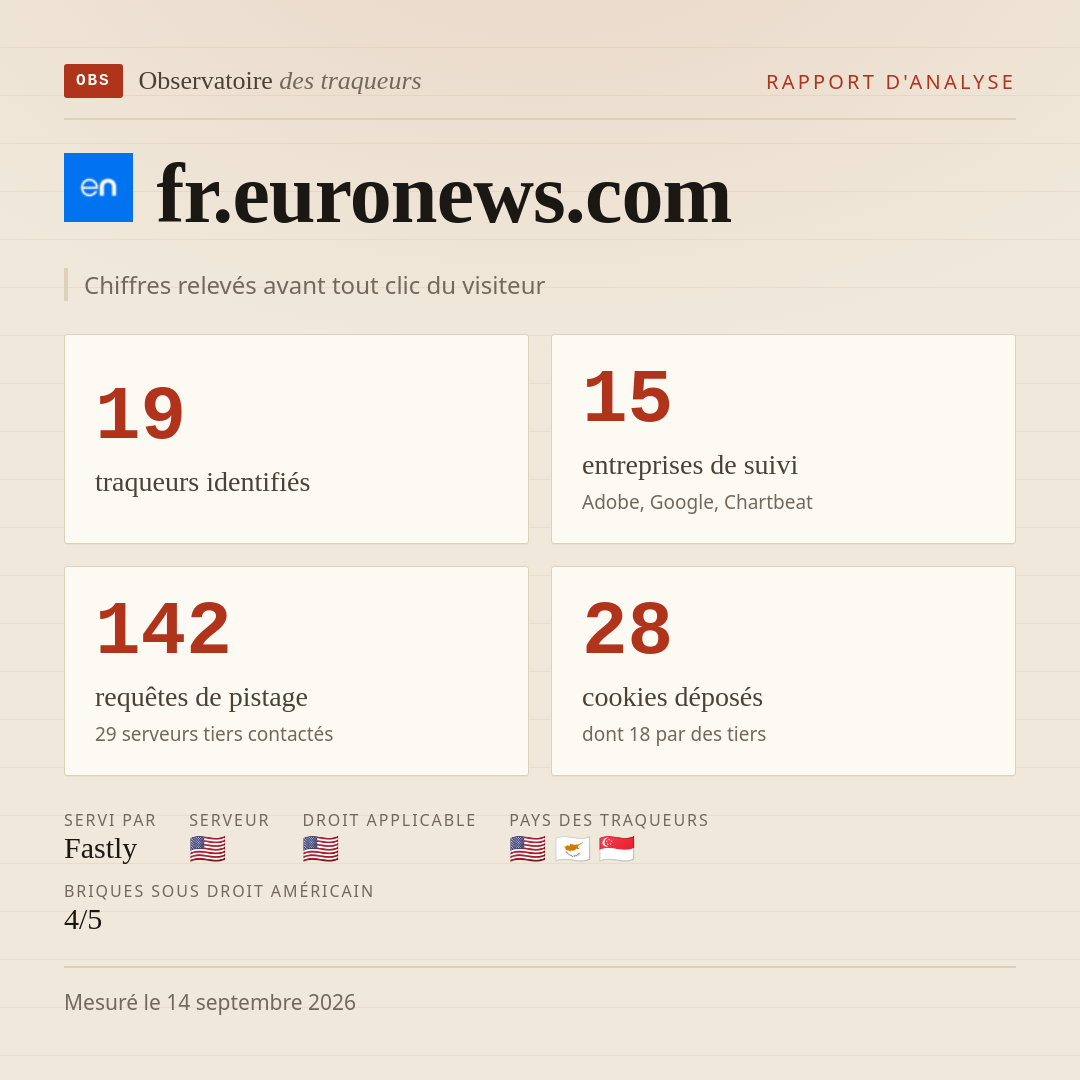The height and width of the screenshot is (1080, 1080).
Task: Click the 'traqueurs identifiés' label
Action: (202, 482)
